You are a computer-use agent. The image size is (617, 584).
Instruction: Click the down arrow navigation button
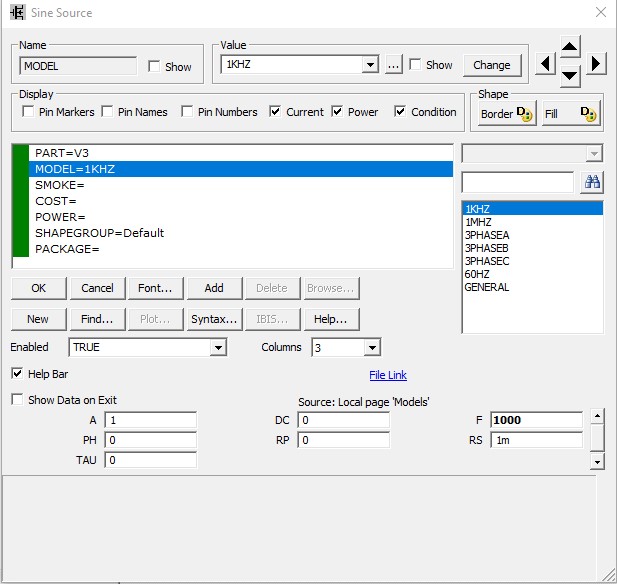(x=569, y=76)
